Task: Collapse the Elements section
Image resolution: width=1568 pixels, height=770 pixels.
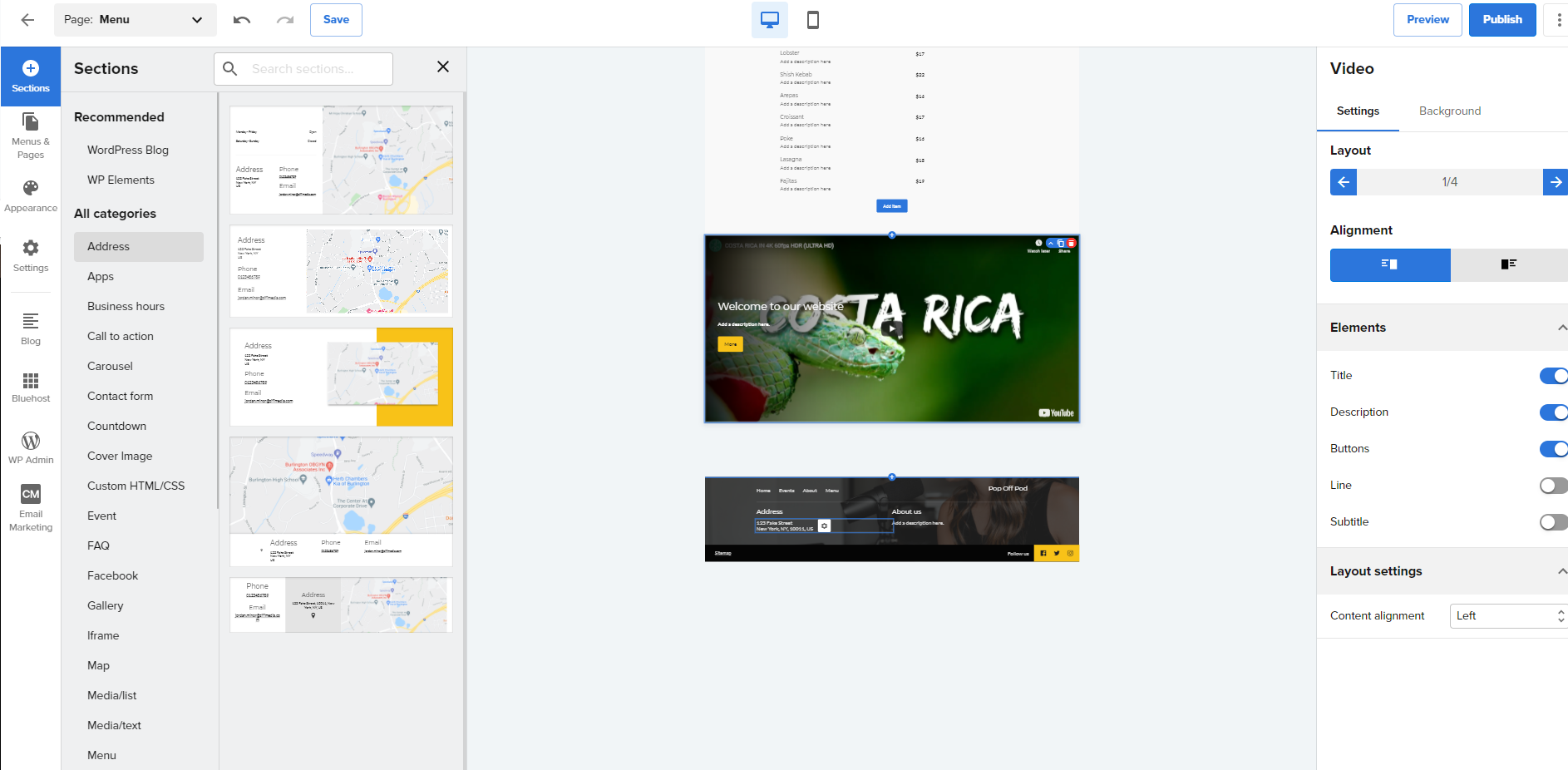Action: 1561,328
